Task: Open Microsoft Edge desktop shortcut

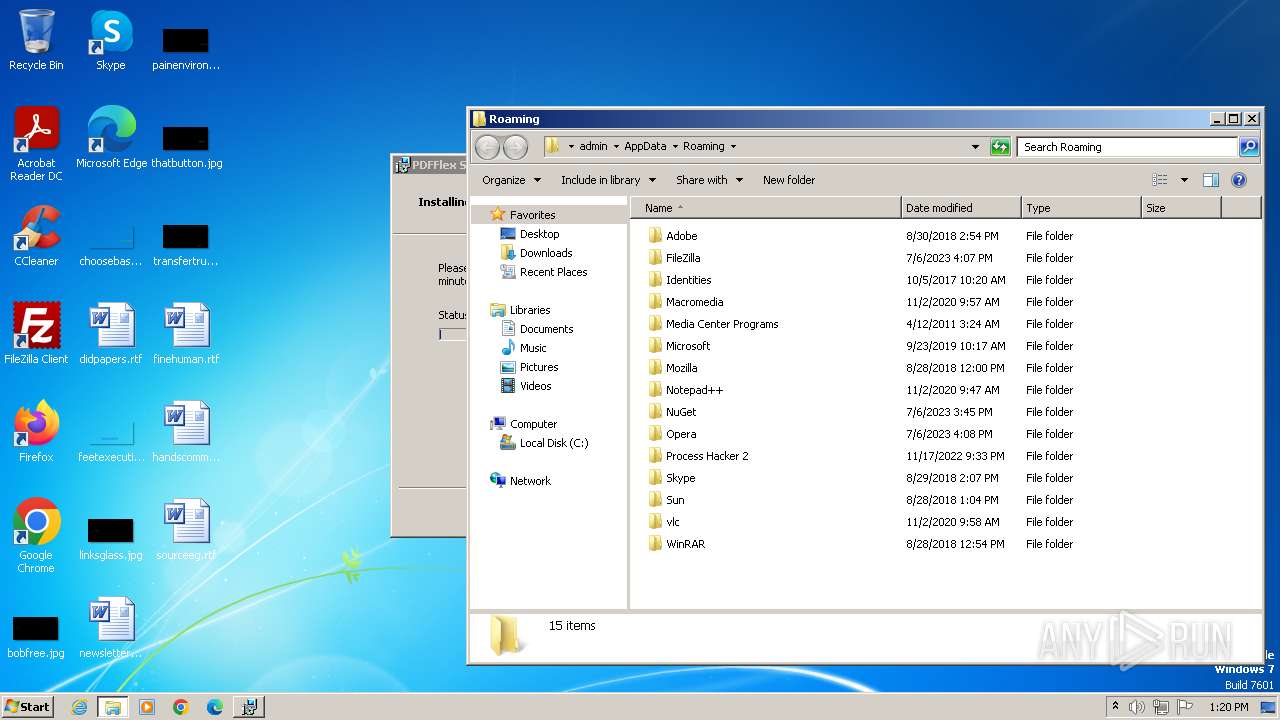Action: 111,138
